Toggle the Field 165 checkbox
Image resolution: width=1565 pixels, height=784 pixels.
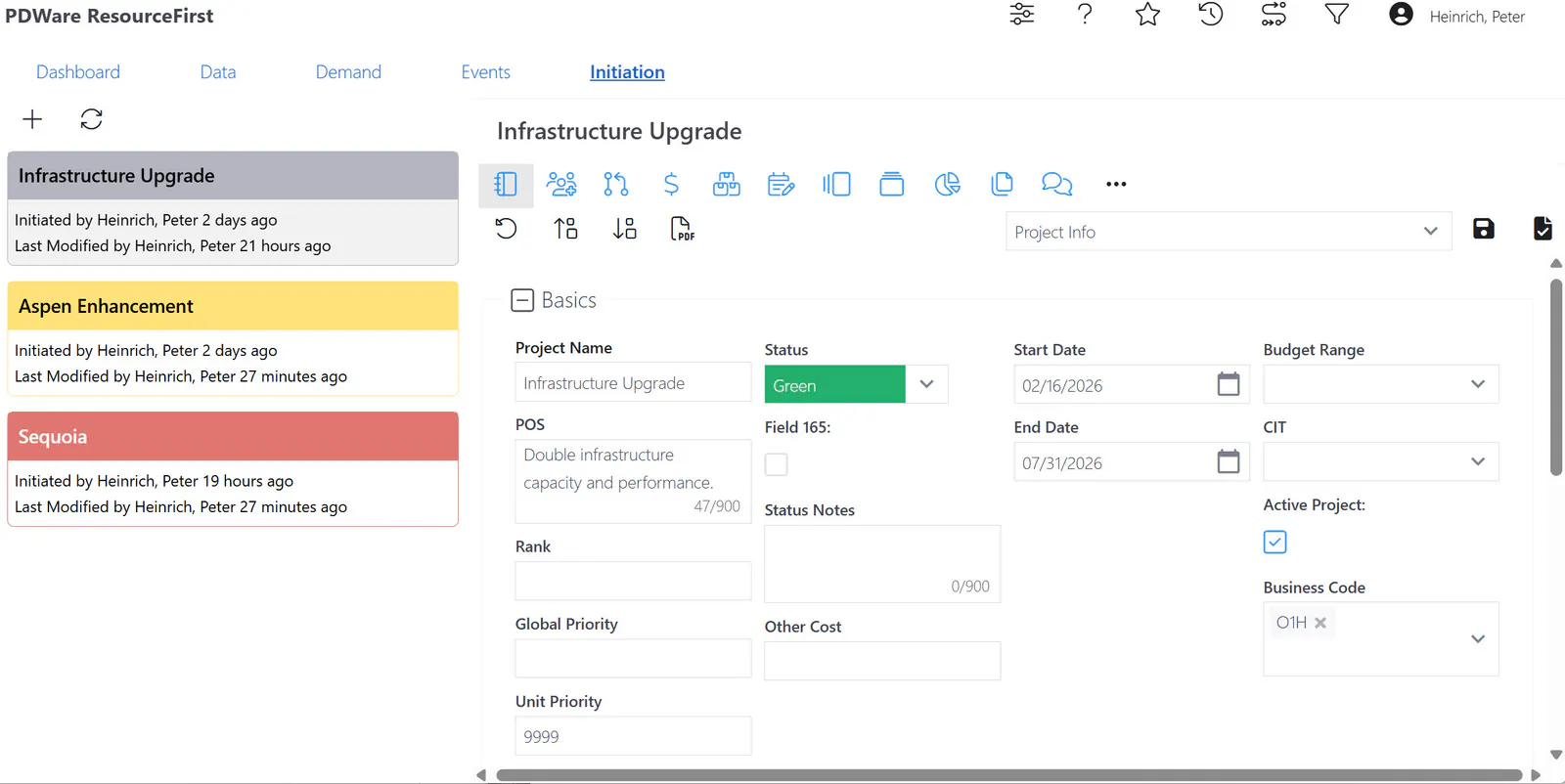click(x=777, y=464)
